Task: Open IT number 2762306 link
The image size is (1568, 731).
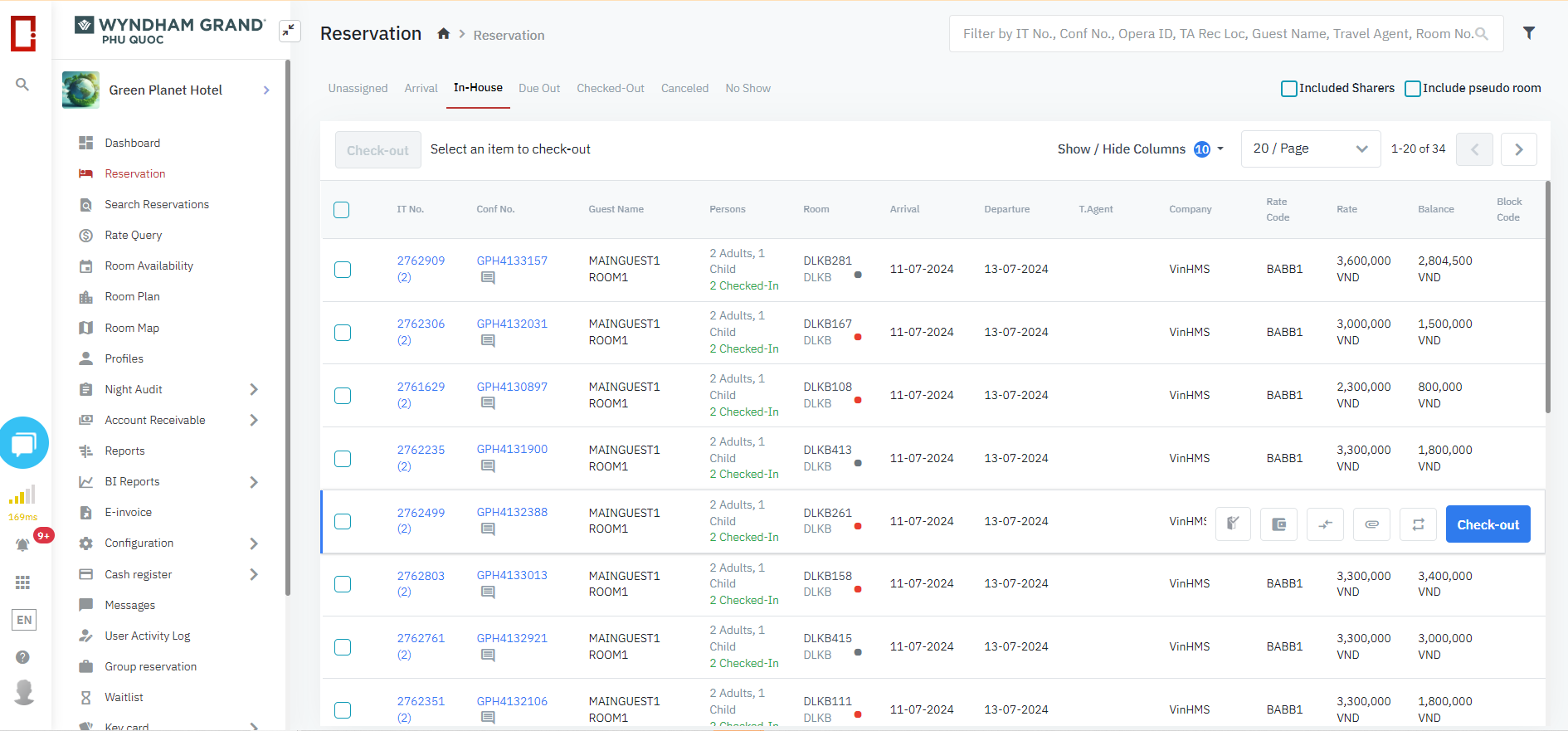Action: point(421,324)
